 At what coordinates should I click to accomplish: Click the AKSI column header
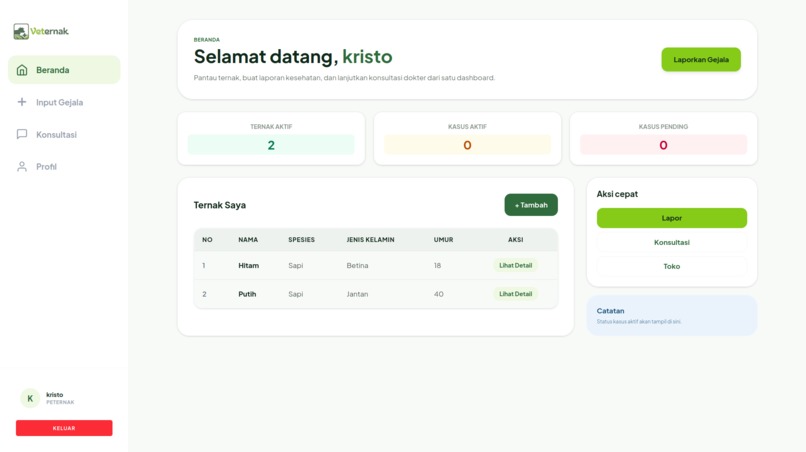[516, 240]
